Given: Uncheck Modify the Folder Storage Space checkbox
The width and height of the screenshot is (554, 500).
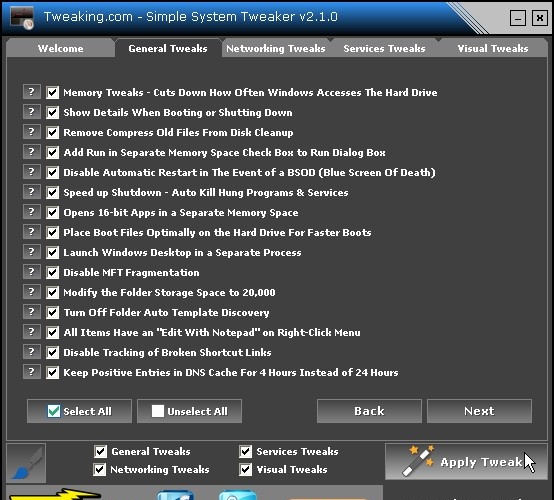Looking at the screenshot, I should coord(53,293).
